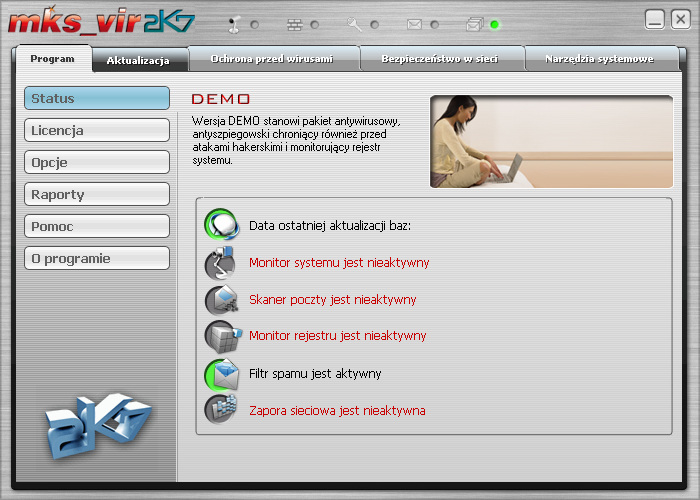Open the Licencja section

(97, 130)
